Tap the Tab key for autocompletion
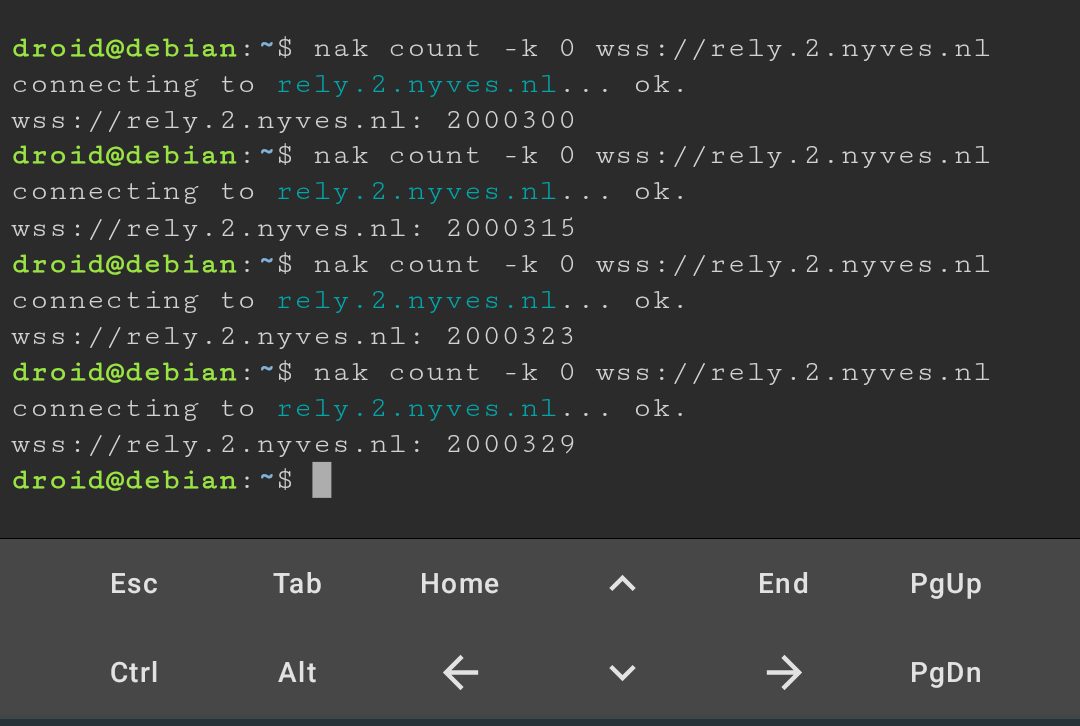The image size is (1080, 726). click(x=297, y=584)
